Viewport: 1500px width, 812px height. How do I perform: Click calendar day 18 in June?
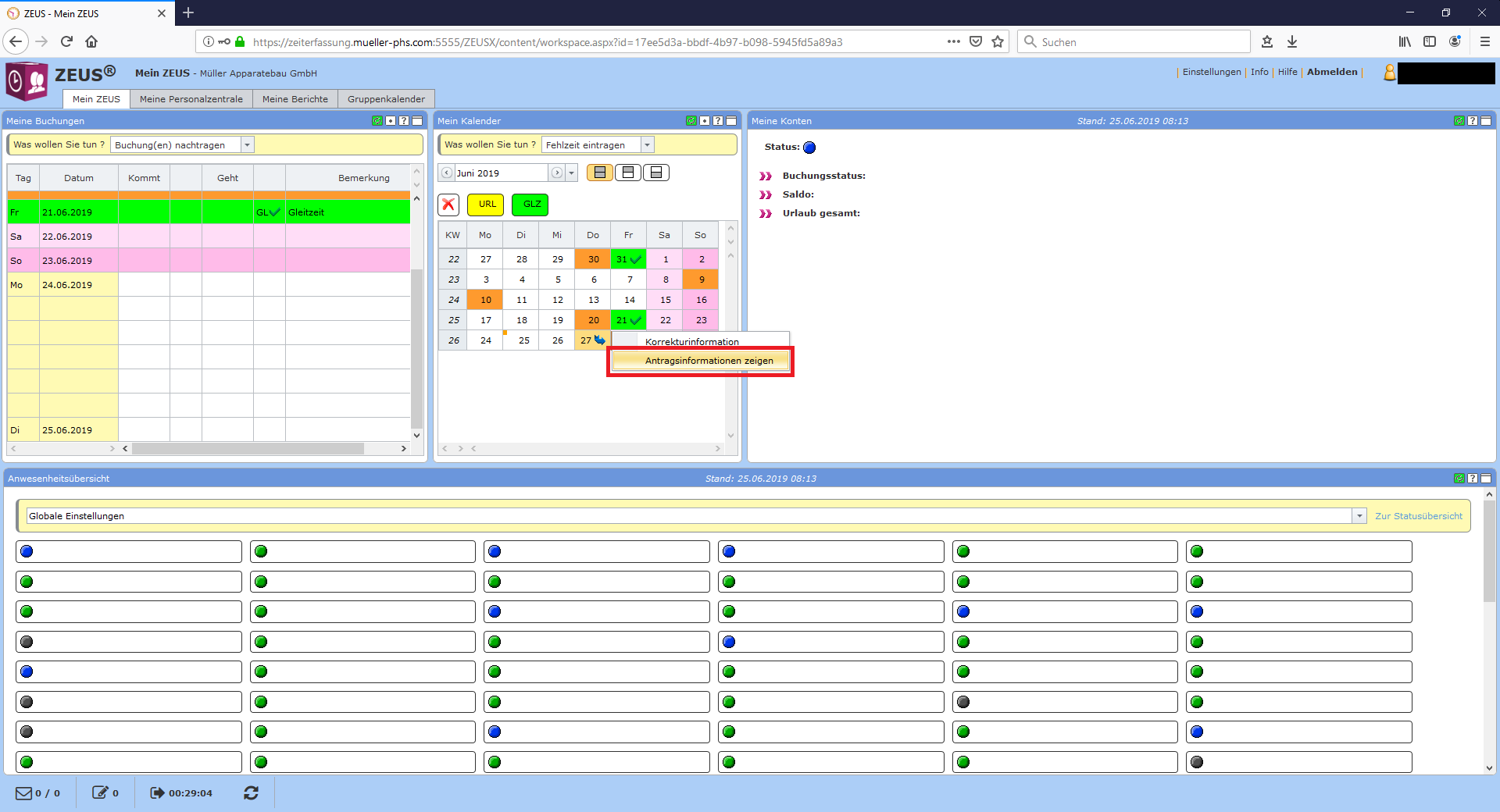pyautogui.click(x=522, y=320)
